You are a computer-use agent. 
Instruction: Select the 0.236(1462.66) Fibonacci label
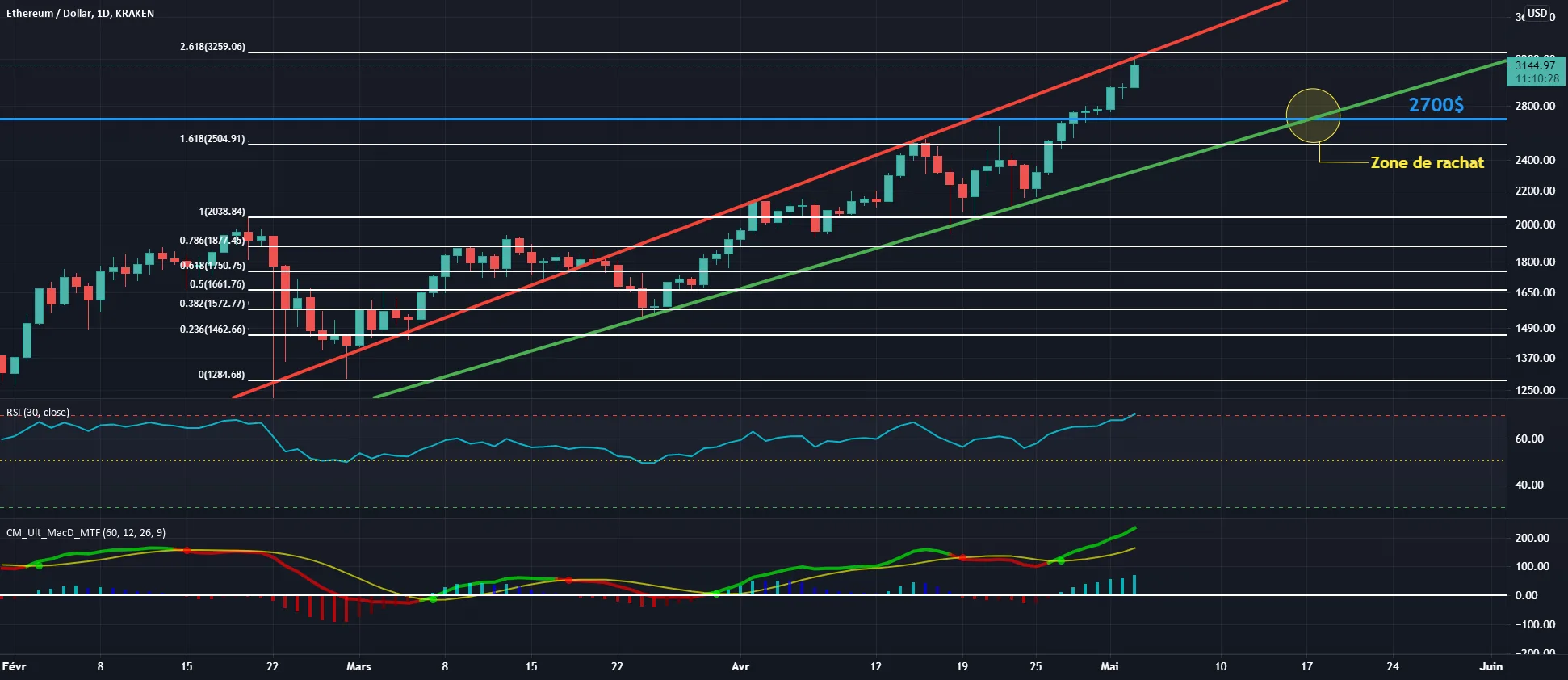[x=212, y=330]
